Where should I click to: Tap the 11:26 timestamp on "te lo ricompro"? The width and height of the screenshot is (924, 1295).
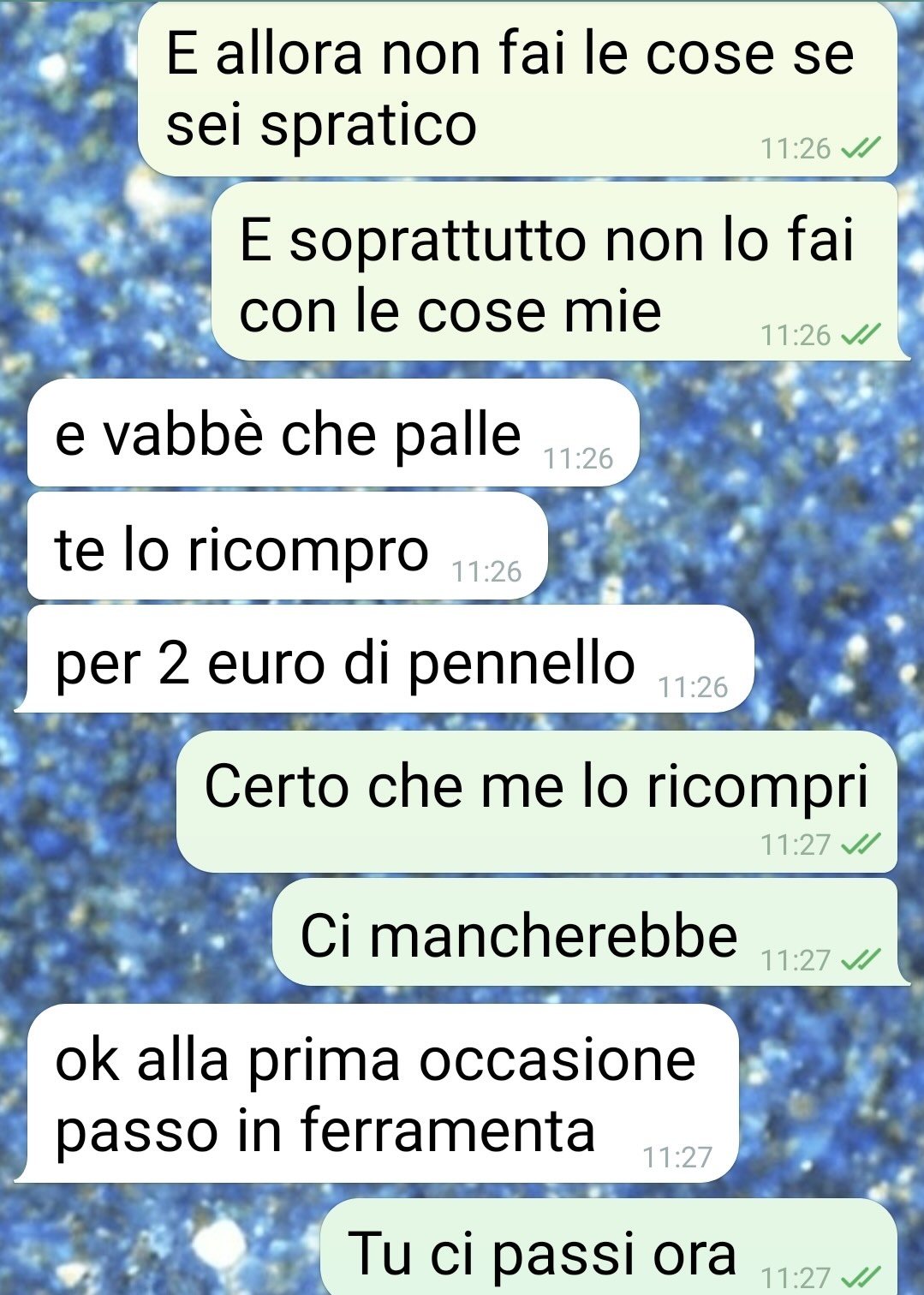486,572
